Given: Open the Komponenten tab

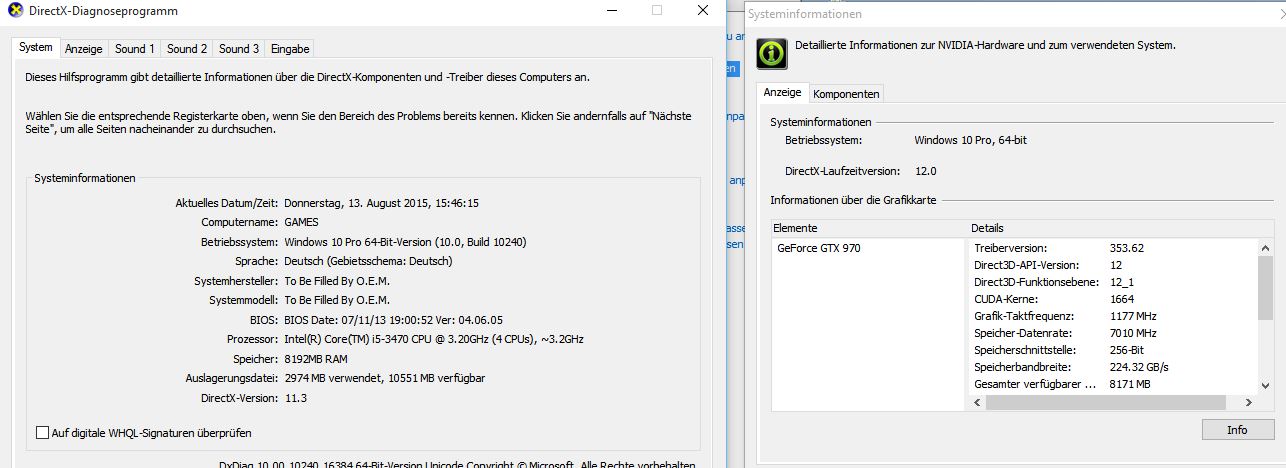Looking at the screenshot, I should [847, 94].
